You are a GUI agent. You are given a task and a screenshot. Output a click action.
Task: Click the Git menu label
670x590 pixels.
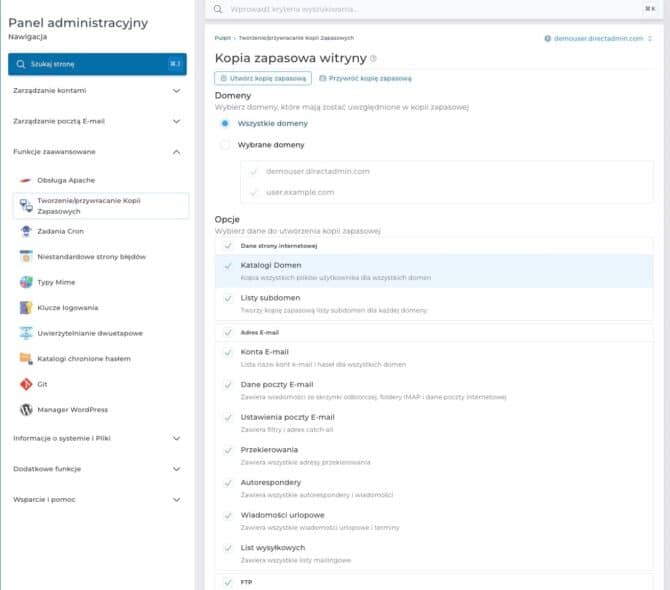(x=42, y=384)
